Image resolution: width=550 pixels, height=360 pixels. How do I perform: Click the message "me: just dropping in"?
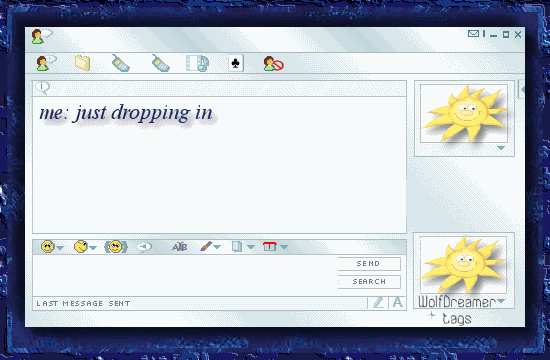click(126, 113)
